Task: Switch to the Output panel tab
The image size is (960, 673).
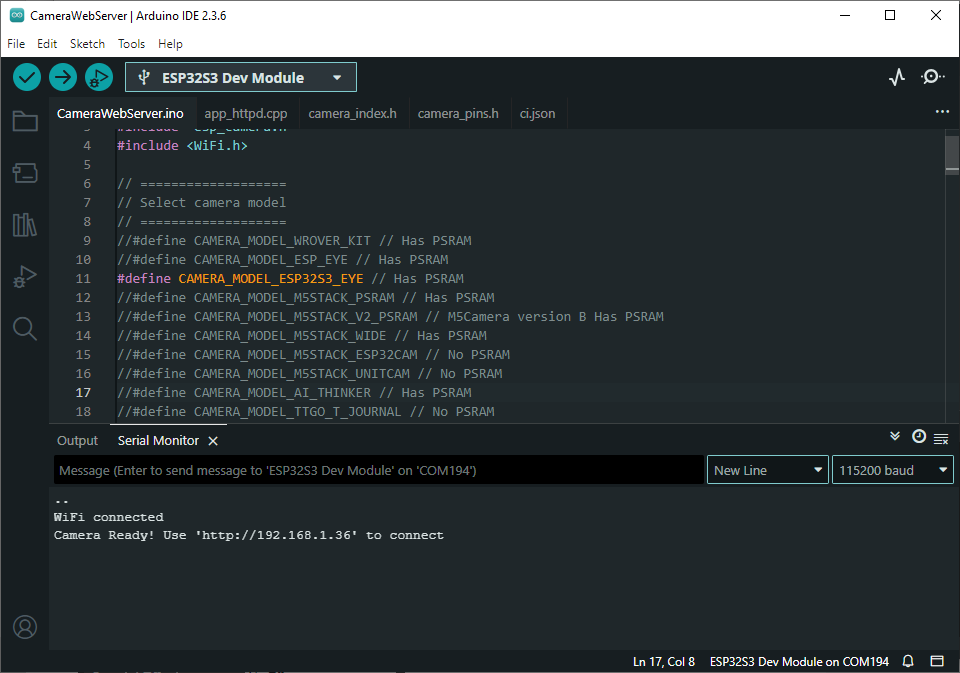Action: (x=77, y=441)
